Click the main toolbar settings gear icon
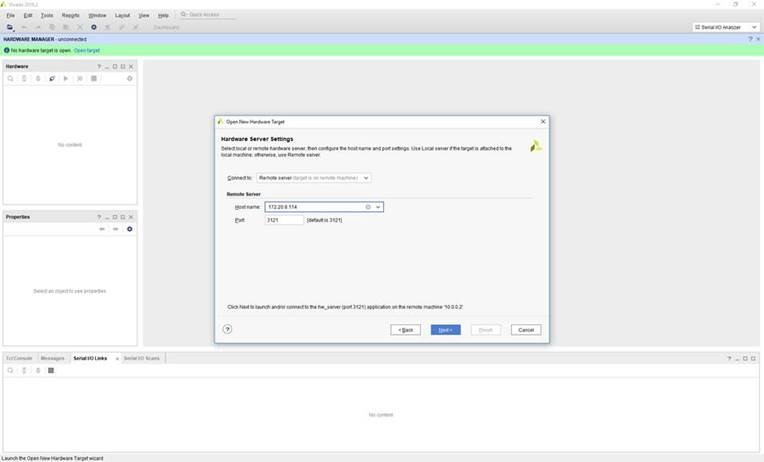 point(94,27)
